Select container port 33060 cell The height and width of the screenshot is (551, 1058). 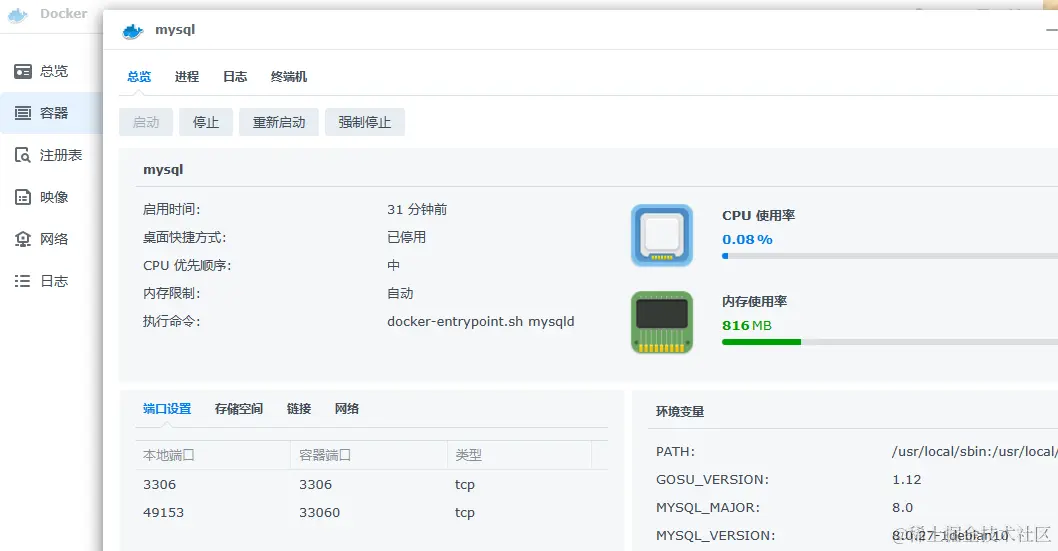(319, 513)
